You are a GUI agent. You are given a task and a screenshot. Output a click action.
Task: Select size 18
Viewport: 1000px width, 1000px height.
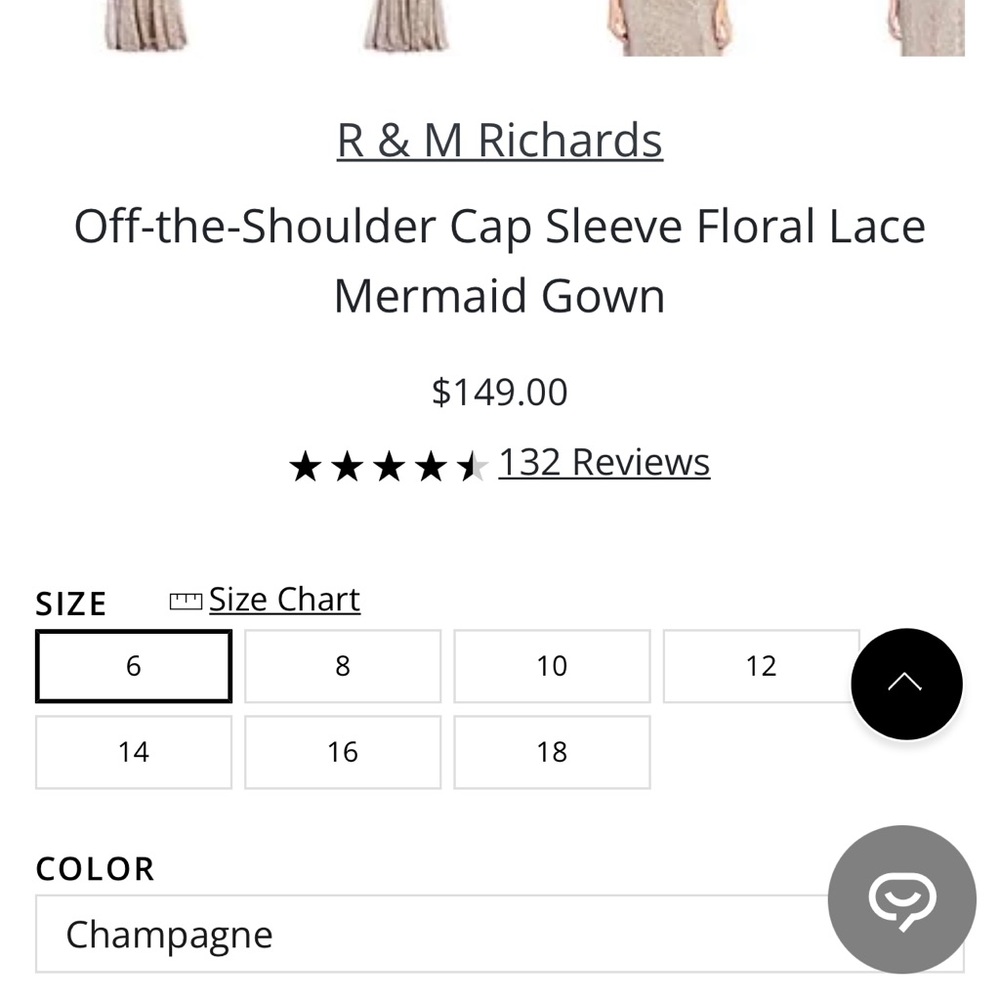(x=552, y=751)
